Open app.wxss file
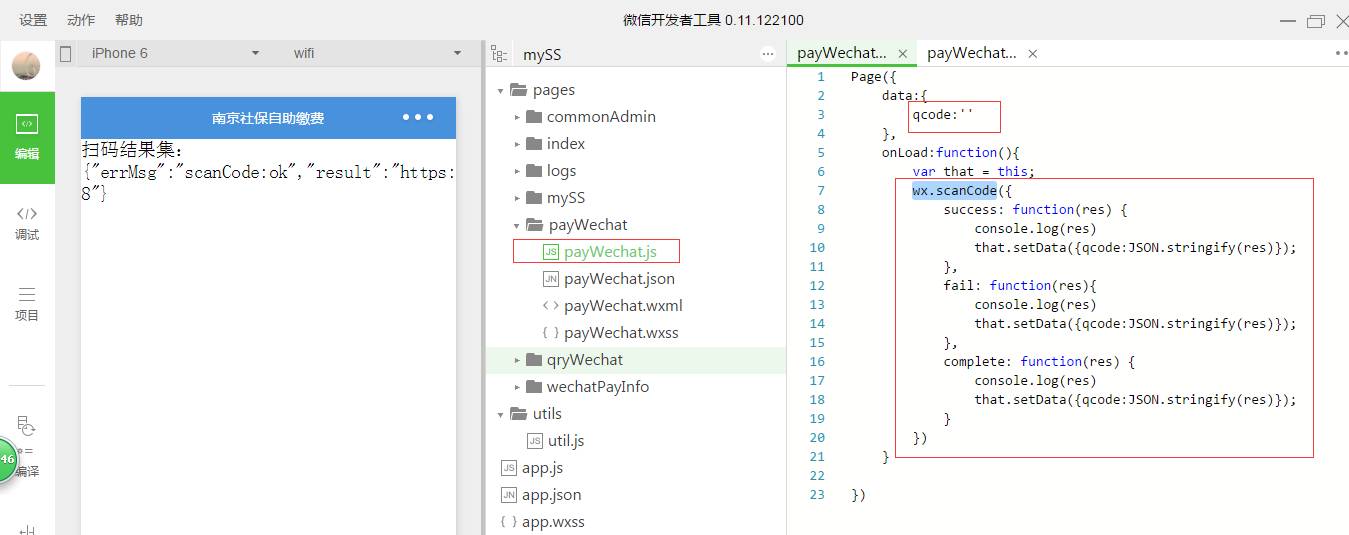This screenshot has height=535, width=1349. 553,522
